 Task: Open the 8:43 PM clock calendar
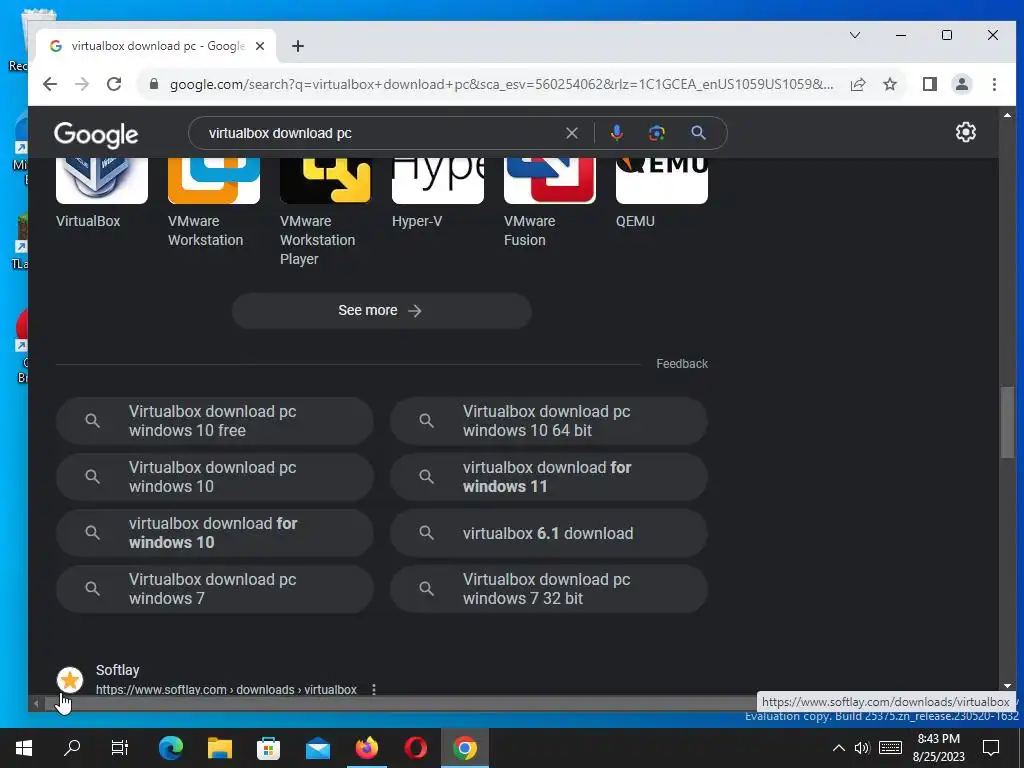tap(938, 748)
